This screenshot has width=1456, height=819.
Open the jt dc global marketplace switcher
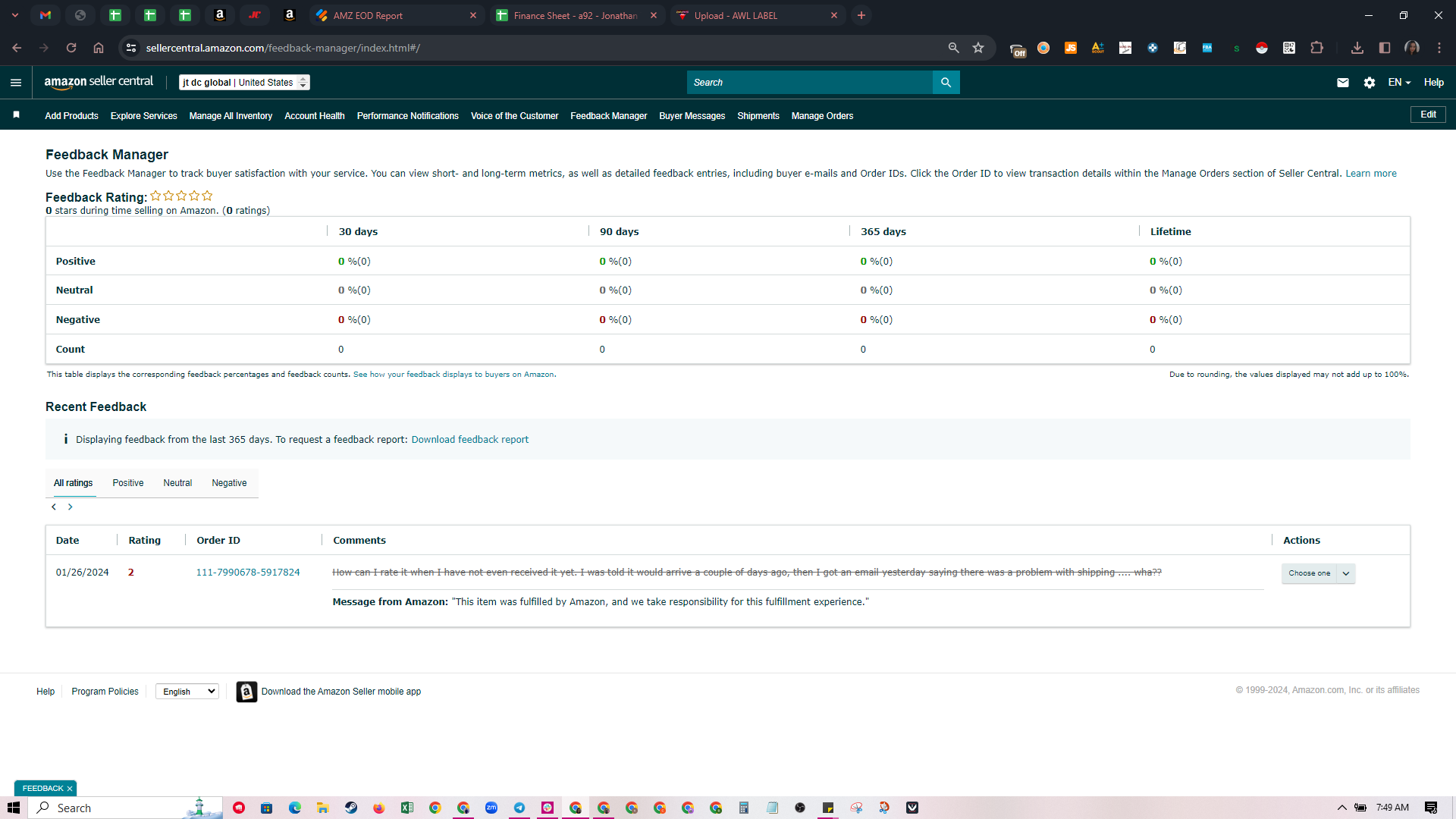pyautogui.click(x=244, y=83)
